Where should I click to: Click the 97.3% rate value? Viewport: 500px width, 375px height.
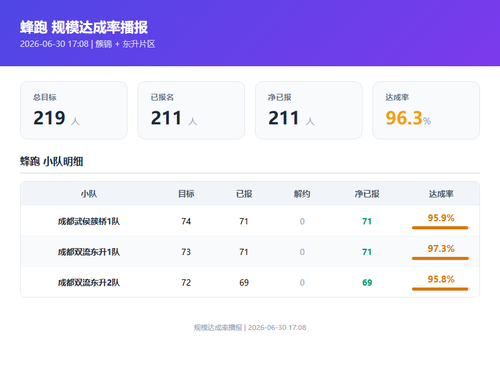(x=441, y=249)
